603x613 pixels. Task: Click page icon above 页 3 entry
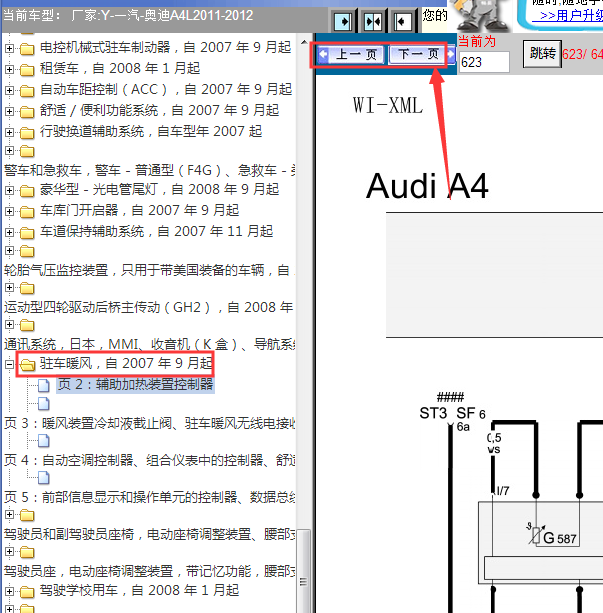point(43,403)
